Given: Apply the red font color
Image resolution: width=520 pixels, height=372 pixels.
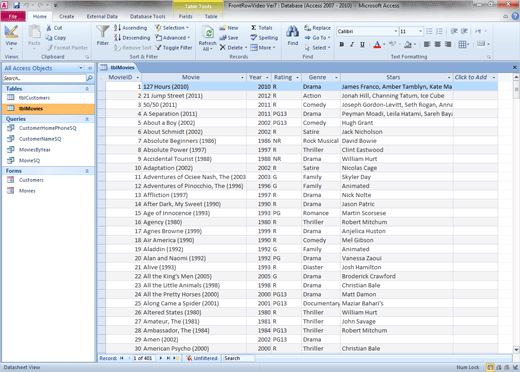Looking at the screenshot, I should tap(377, 44).
